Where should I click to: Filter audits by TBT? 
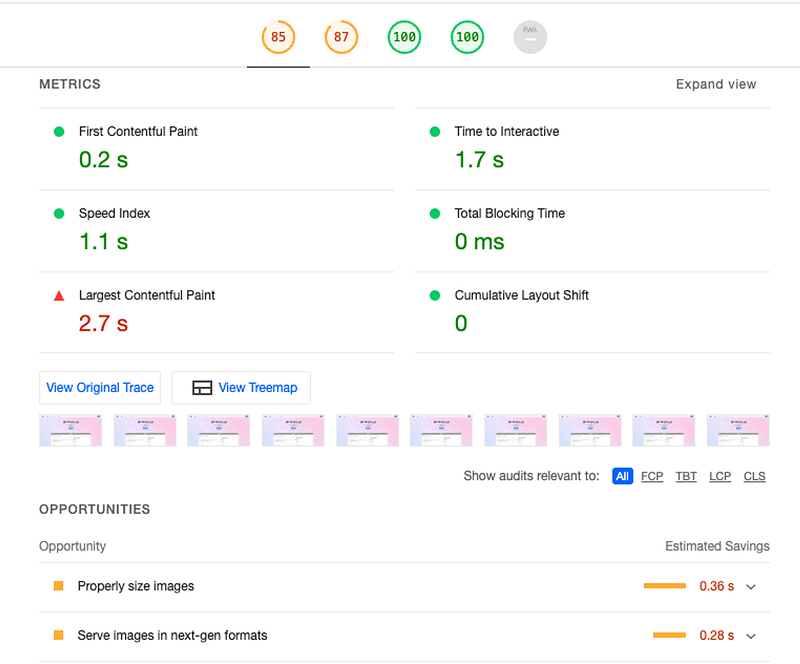(686, 476)
